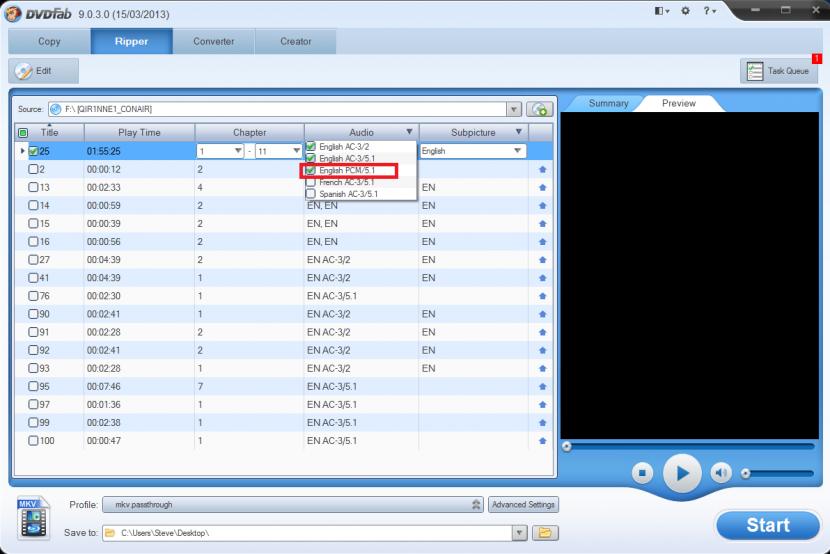Mute the preview speaker icon
Screen dimensions: 830x554
(720, 473)
